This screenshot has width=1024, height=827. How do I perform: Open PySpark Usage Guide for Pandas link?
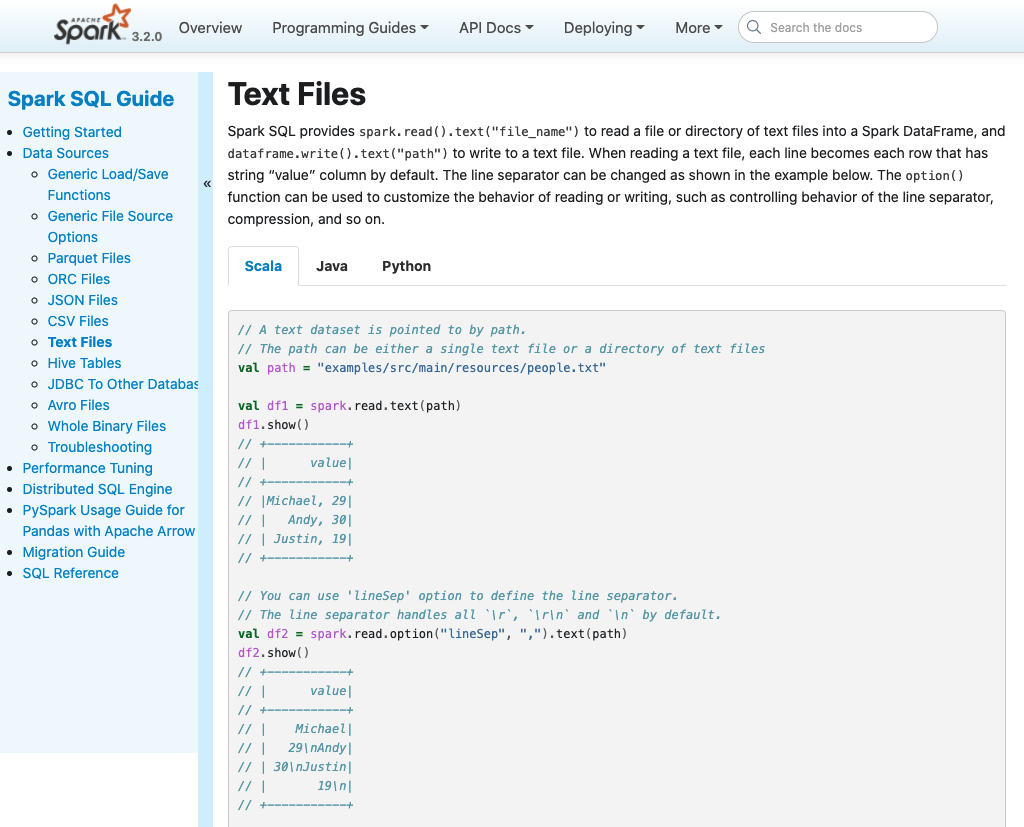click(x=108, y=521)
